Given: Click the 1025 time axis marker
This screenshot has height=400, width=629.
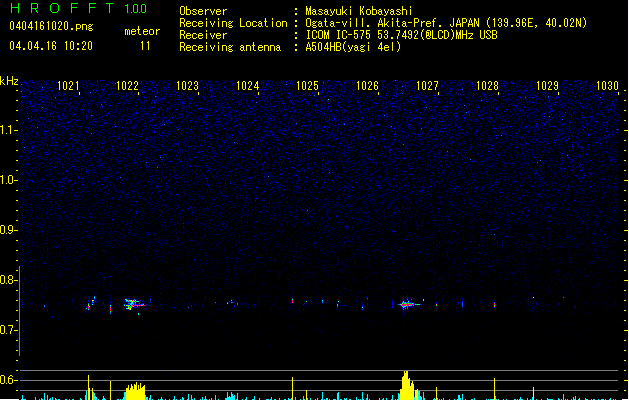Looking at the screenshot, I should click(307, 86).
